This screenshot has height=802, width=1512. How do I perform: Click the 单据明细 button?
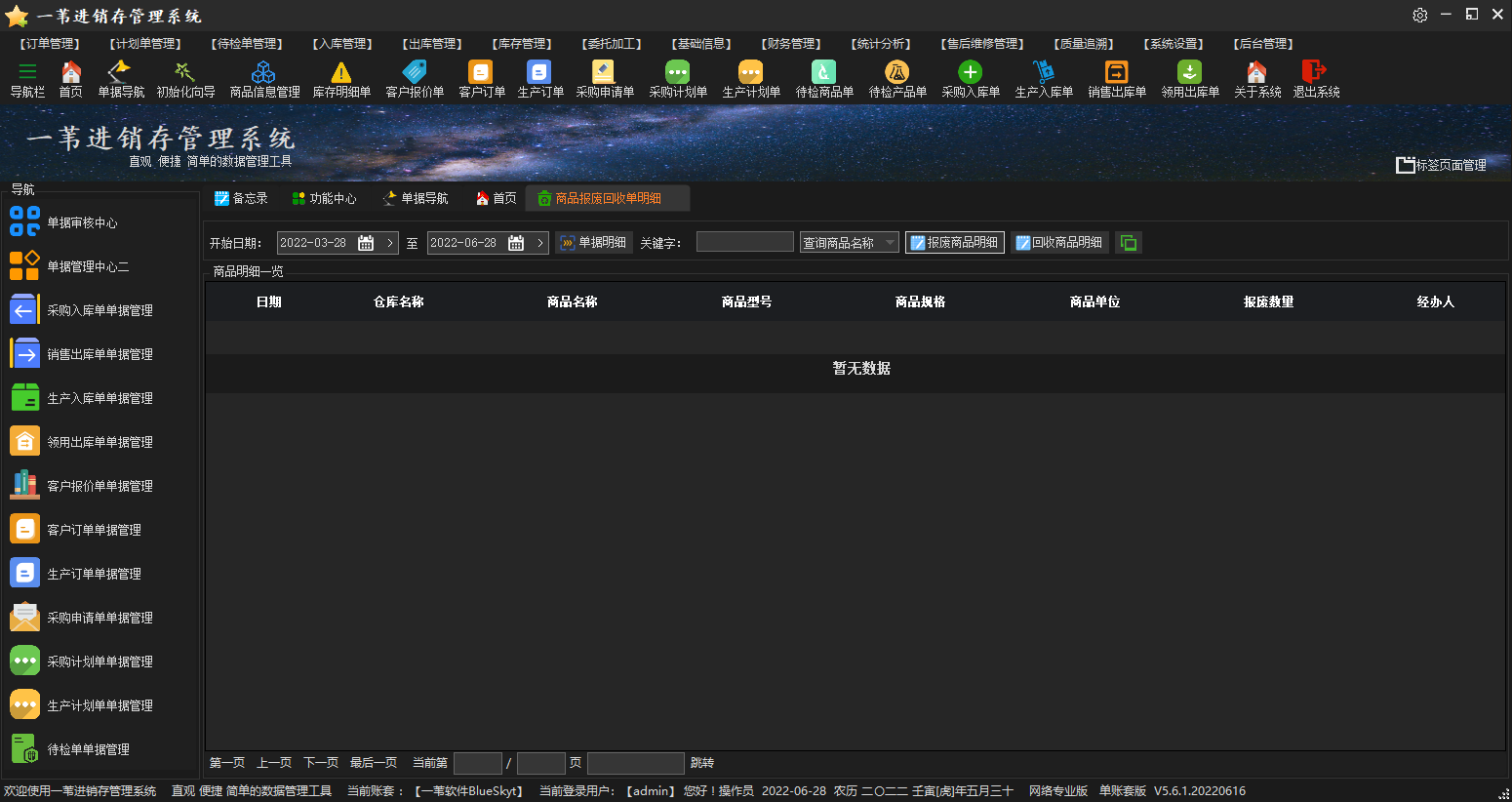[x=594, y=243]
